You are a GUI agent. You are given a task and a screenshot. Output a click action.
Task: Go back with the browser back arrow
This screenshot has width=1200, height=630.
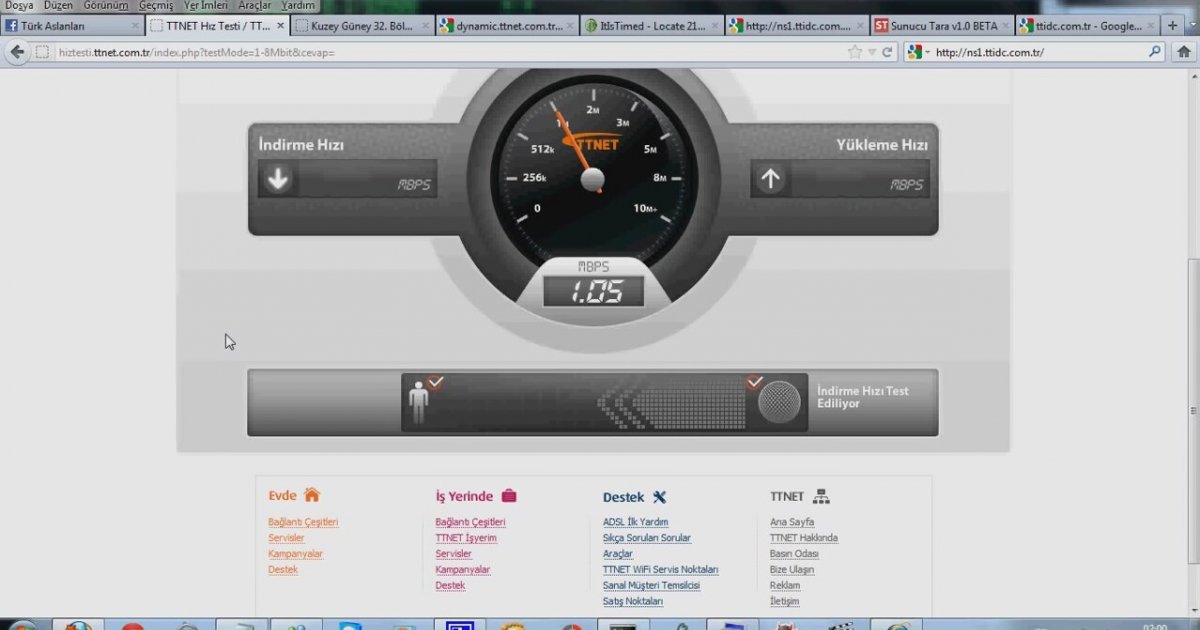(17, 52)
